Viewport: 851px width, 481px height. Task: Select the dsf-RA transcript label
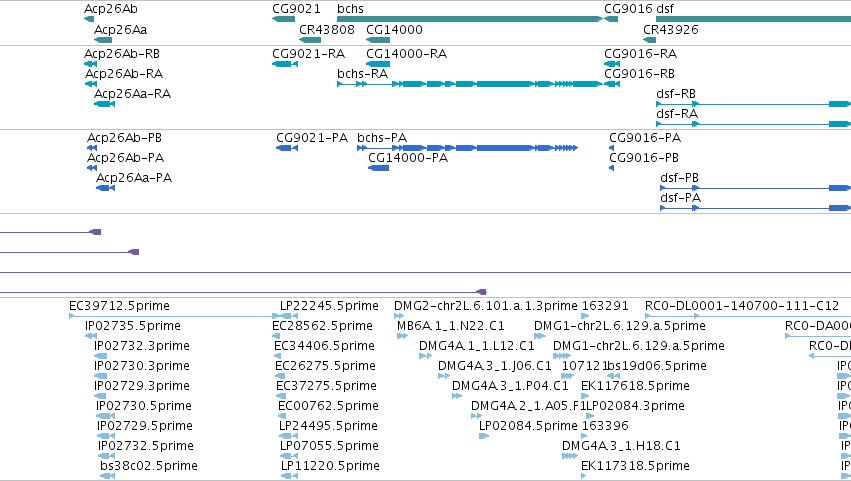point(677,113)
